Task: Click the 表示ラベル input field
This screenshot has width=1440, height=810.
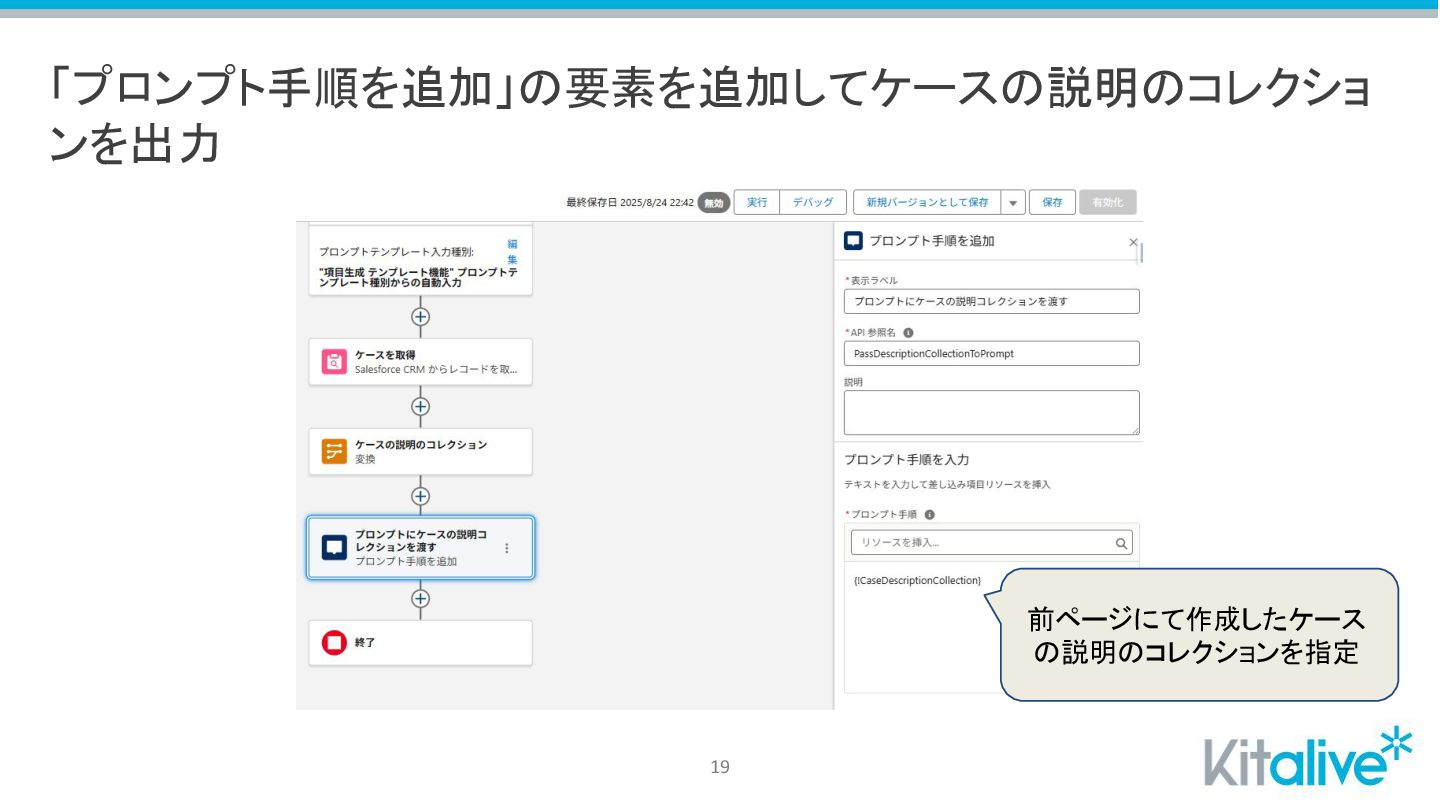Action: (992, 301)
